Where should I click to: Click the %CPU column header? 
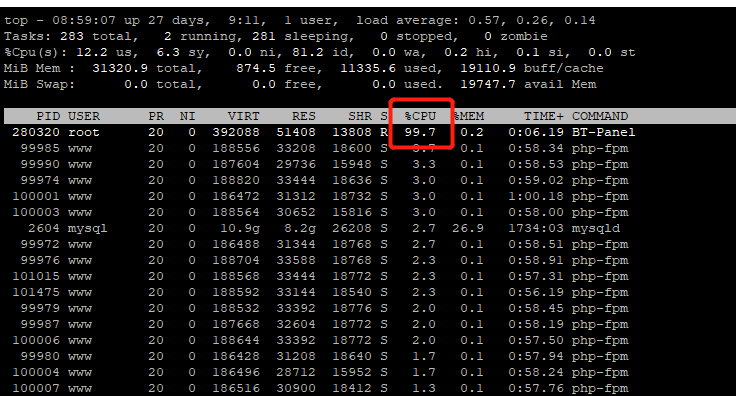point(421,116)
